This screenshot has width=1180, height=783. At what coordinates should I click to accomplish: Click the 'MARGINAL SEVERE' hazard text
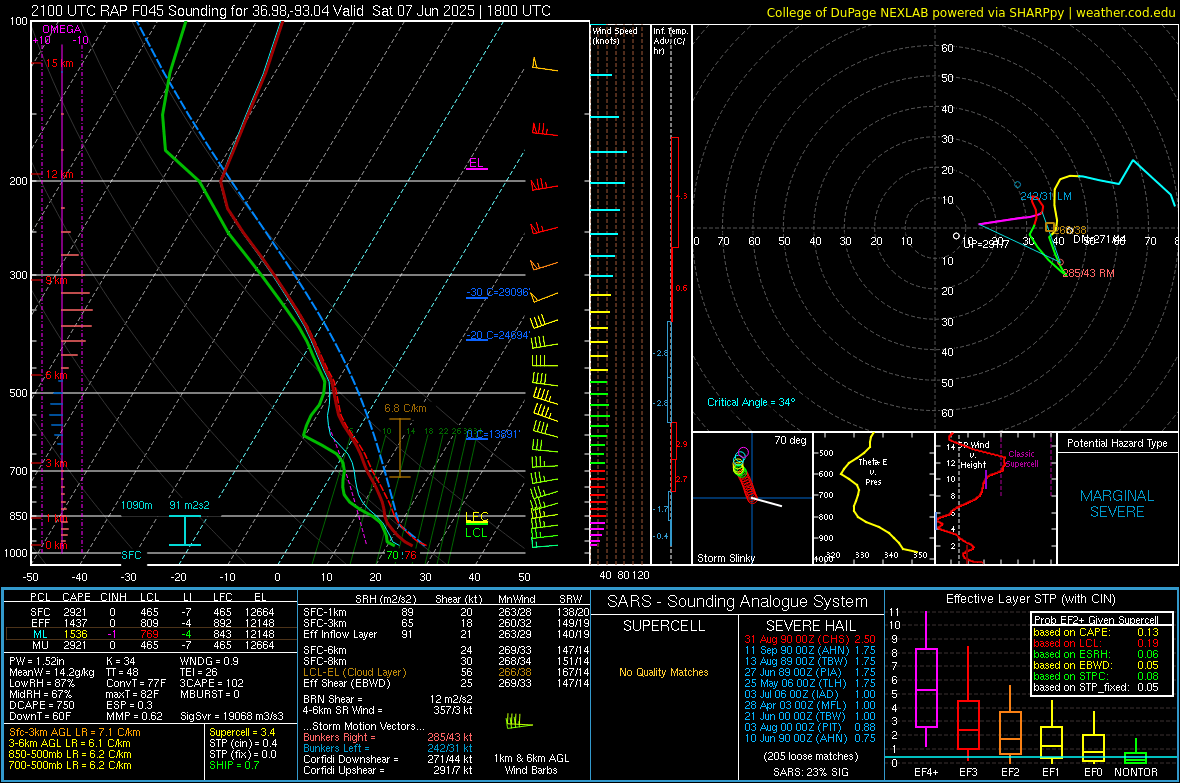(1117, 504)
